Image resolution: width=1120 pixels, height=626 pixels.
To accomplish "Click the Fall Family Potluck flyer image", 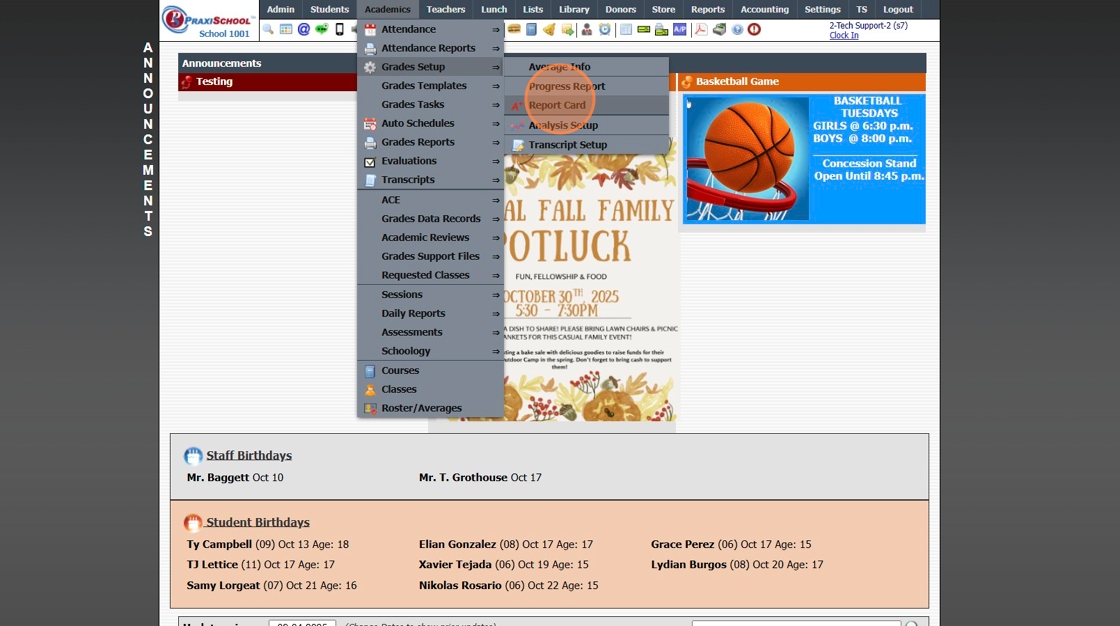I will [x=590, y=287].
